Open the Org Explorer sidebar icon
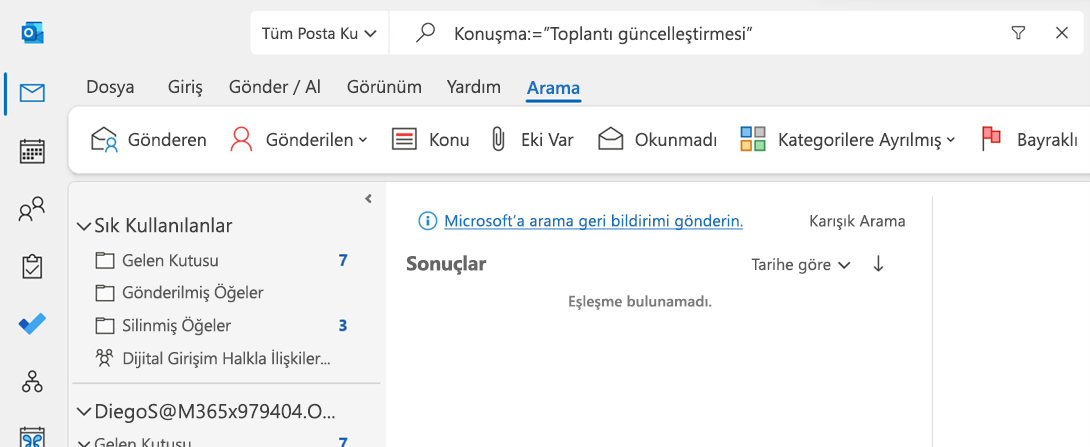 [32, 381]
